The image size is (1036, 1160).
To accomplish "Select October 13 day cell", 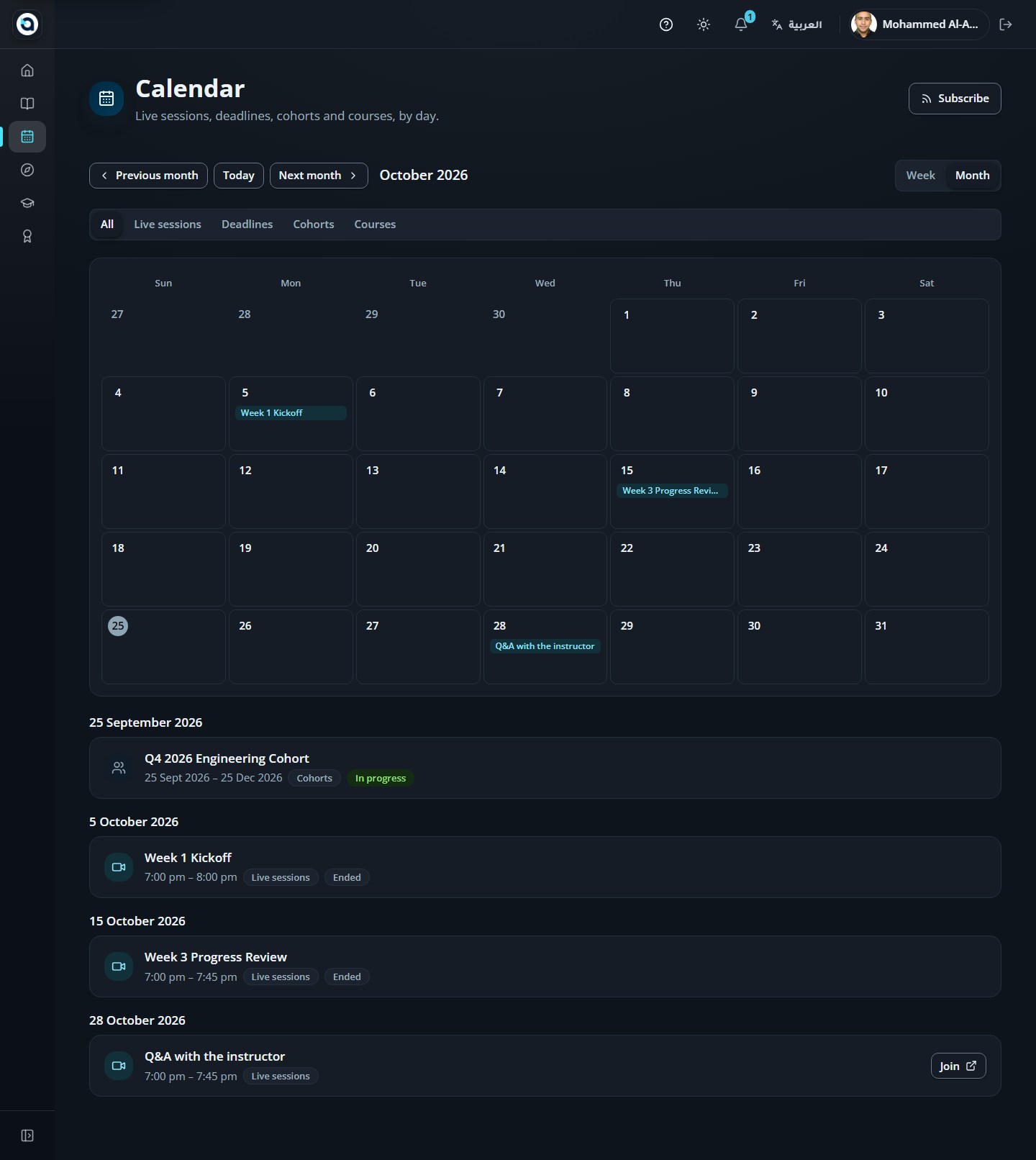I will coord(418,491).
